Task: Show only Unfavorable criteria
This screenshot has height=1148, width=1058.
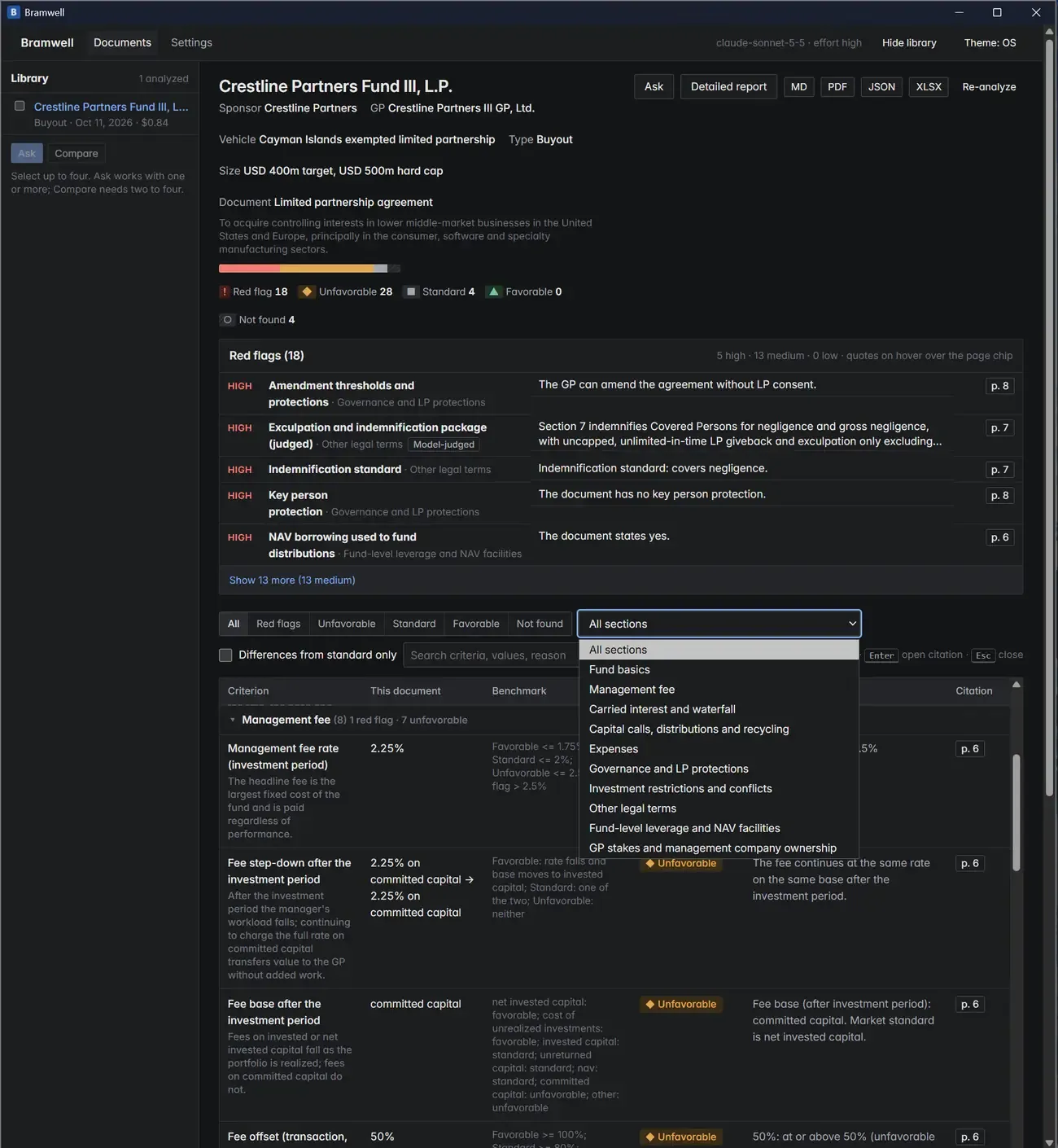Action: (347, 624)
